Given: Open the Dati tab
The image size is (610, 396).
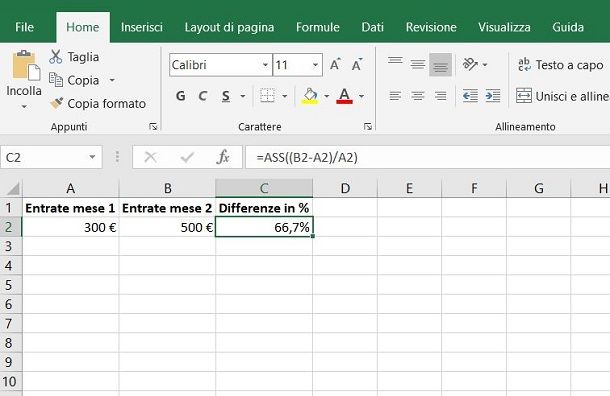Looking at the screenshot, I should [x=372, y=27].
